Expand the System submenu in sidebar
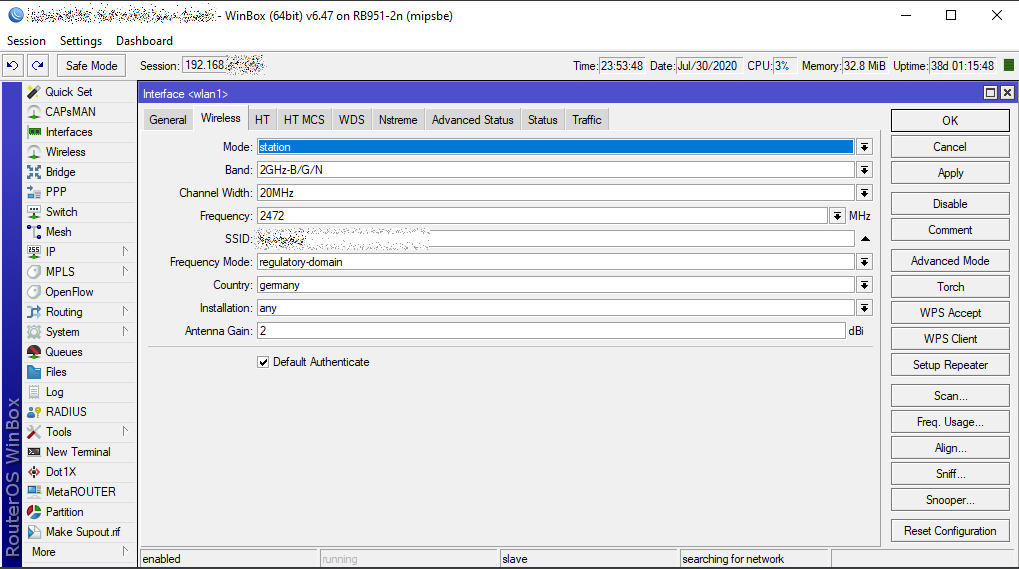This screenshot has height=569, width=1019. point(125,332)
